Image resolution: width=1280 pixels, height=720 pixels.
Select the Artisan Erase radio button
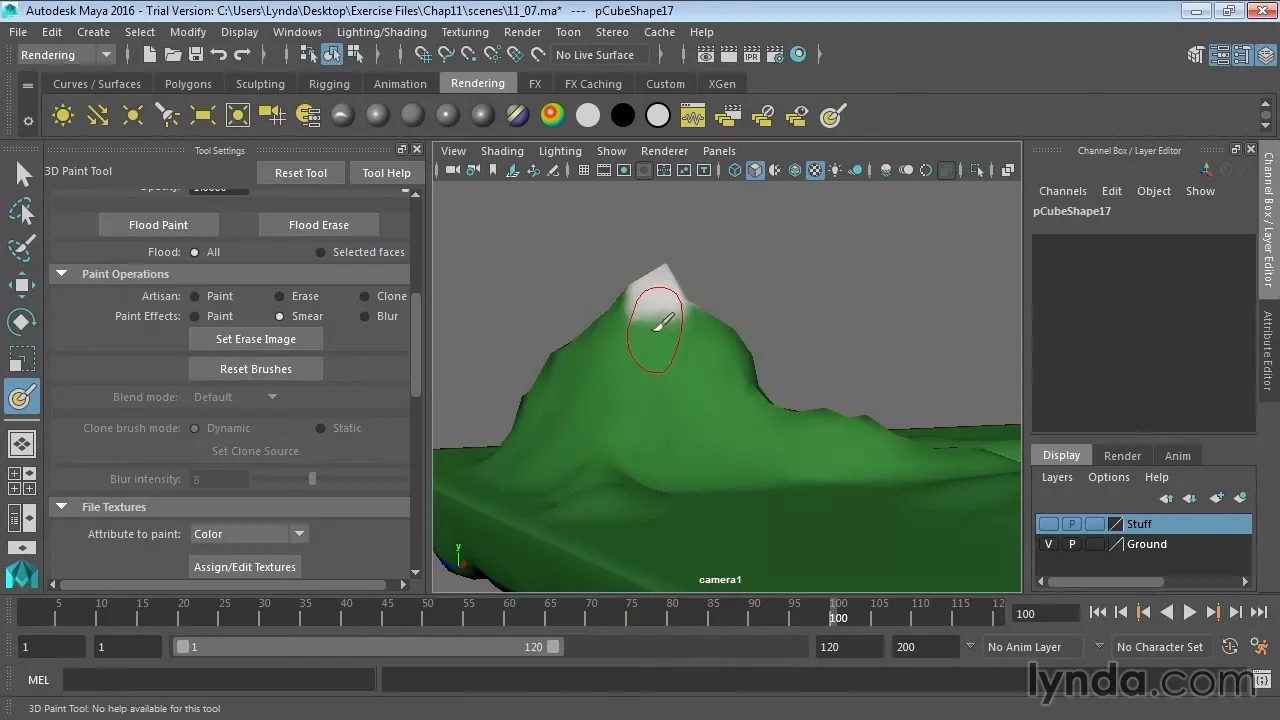[280, 296]
